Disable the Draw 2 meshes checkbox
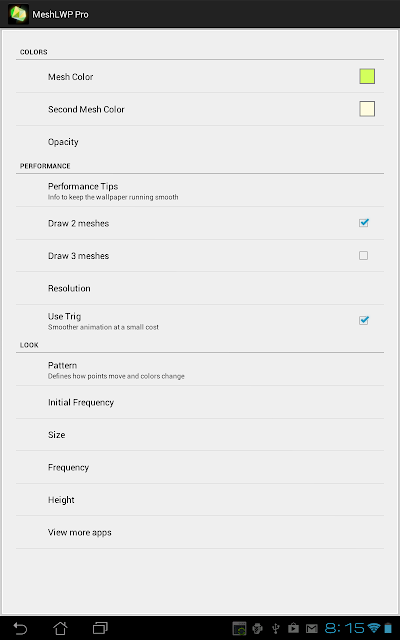Image resolution: width=400 pixels, height=640 pixels. click(x=364, y=223)
